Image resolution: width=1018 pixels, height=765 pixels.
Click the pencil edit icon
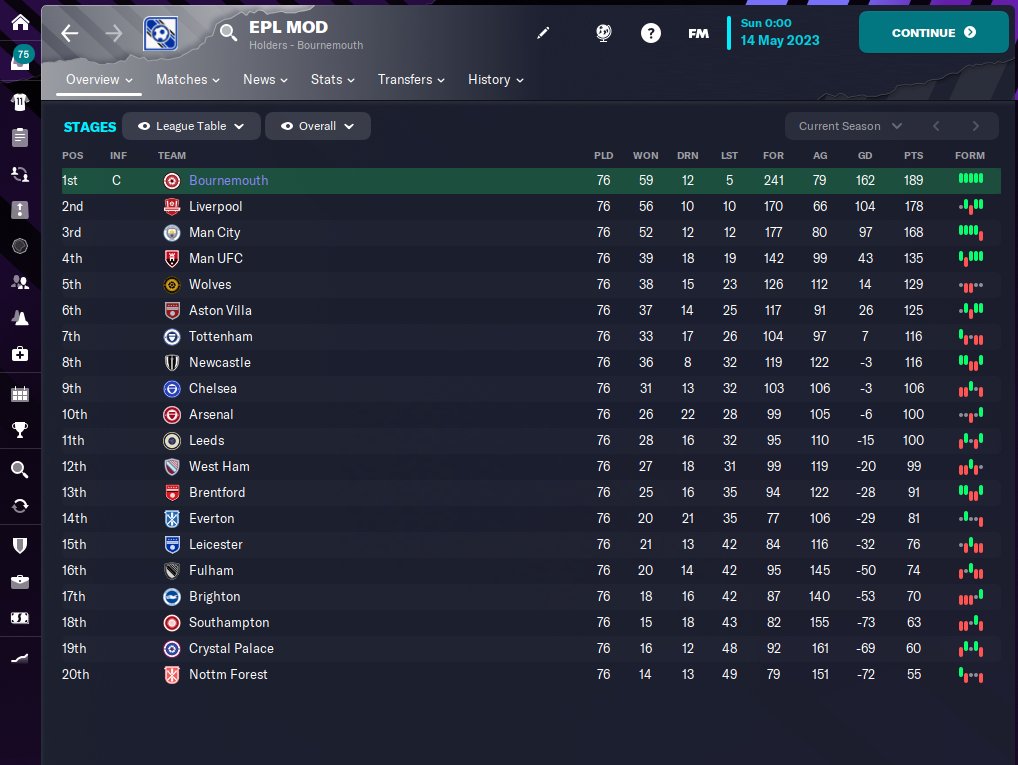(543, 33)
